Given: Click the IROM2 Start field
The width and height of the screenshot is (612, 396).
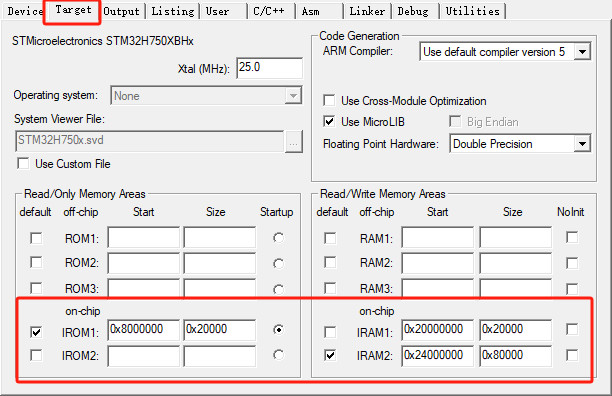Looking at the screenshot, I should (x=143, y=356).
